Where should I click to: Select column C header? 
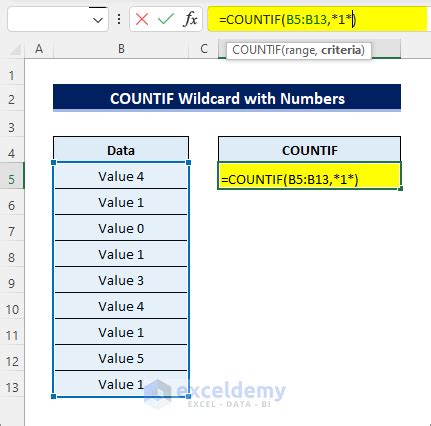[204, 49]
